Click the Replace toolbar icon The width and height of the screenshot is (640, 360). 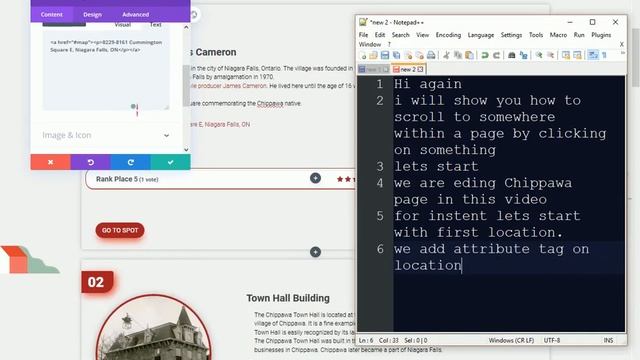click(x=523, y=55)
